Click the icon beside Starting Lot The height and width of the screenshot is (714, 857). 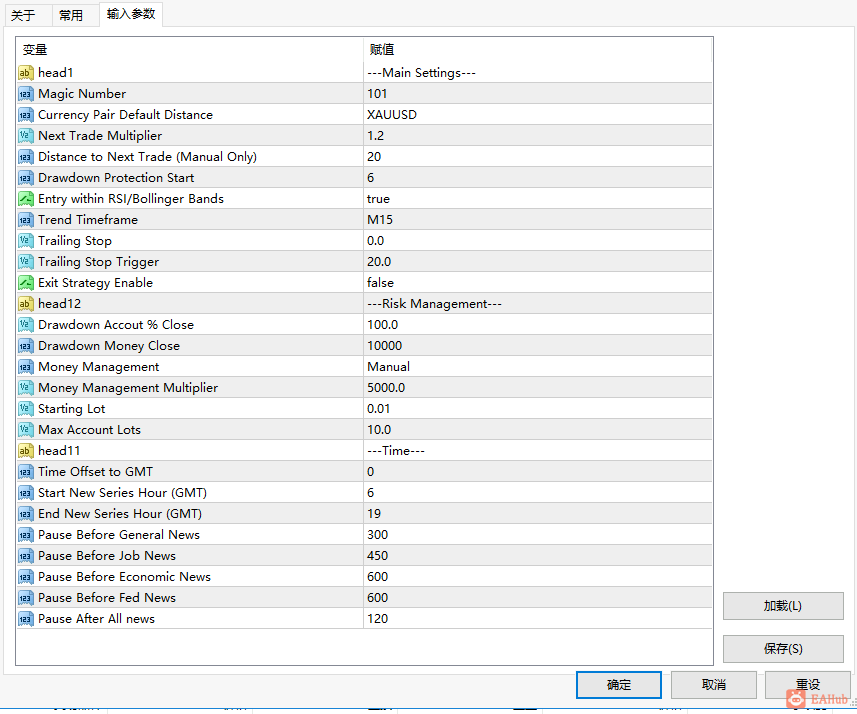coord(26,409)
